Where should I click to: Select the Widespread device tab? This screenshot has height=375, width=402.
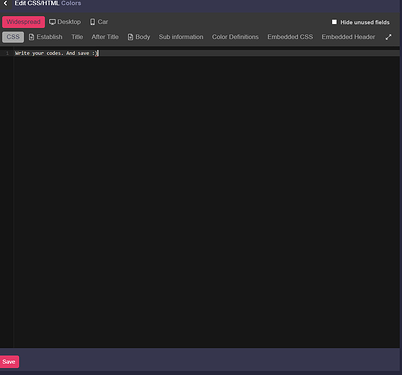click(23, 22)
